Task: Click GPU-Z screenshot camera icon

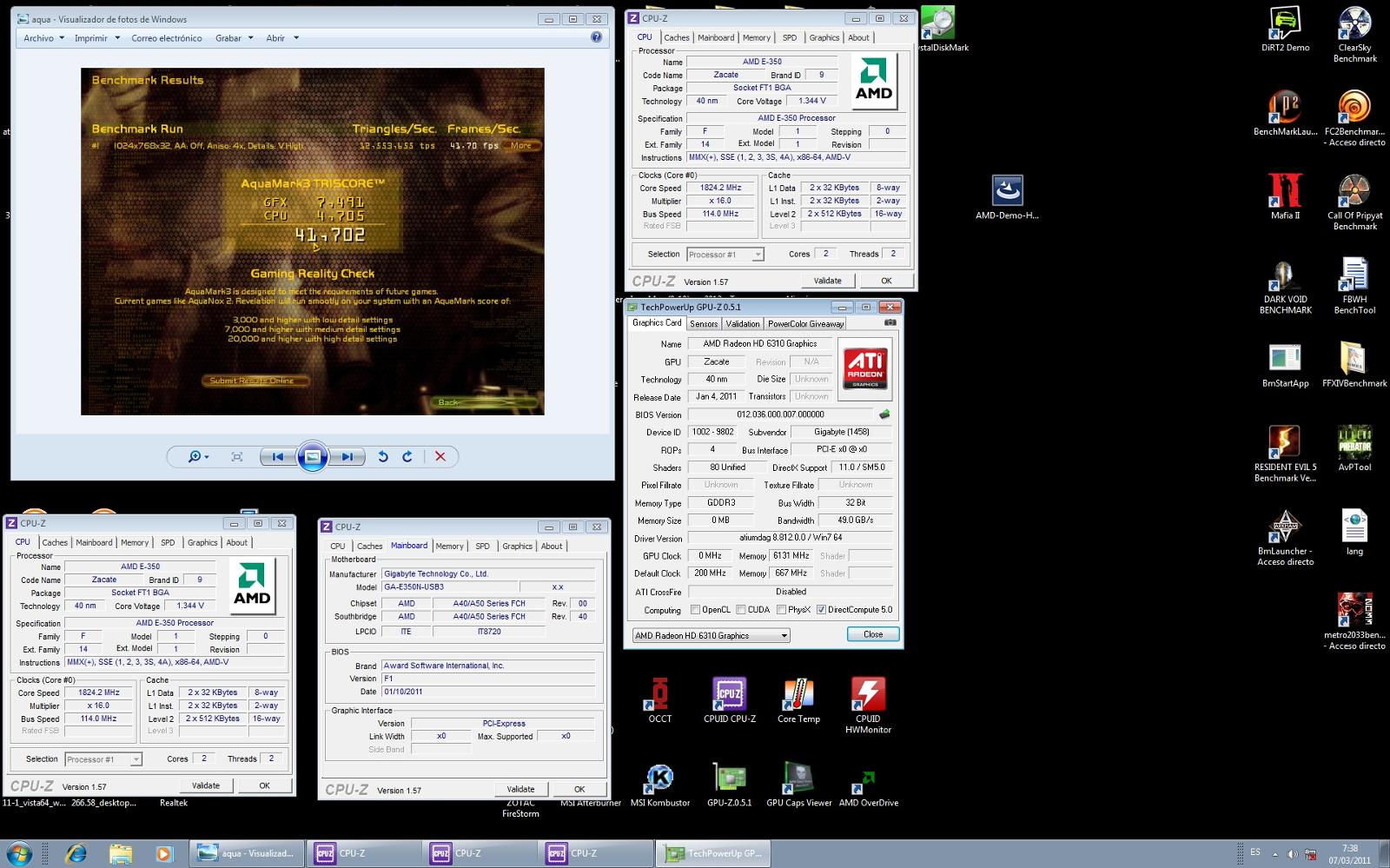Action: (x=890, y=323)
